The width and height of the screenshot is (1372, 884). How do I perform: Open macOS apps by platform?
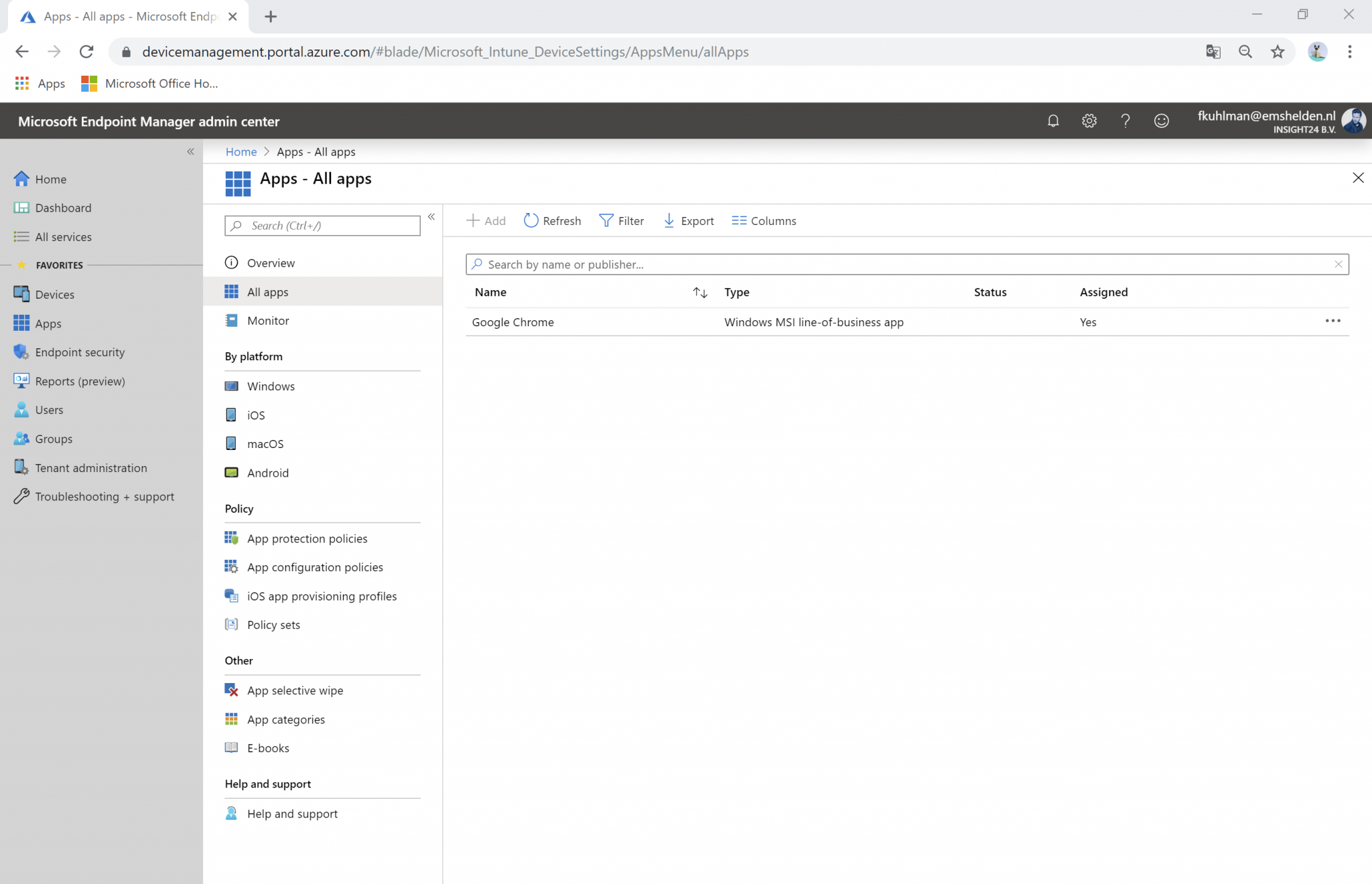tap(265, 443)
